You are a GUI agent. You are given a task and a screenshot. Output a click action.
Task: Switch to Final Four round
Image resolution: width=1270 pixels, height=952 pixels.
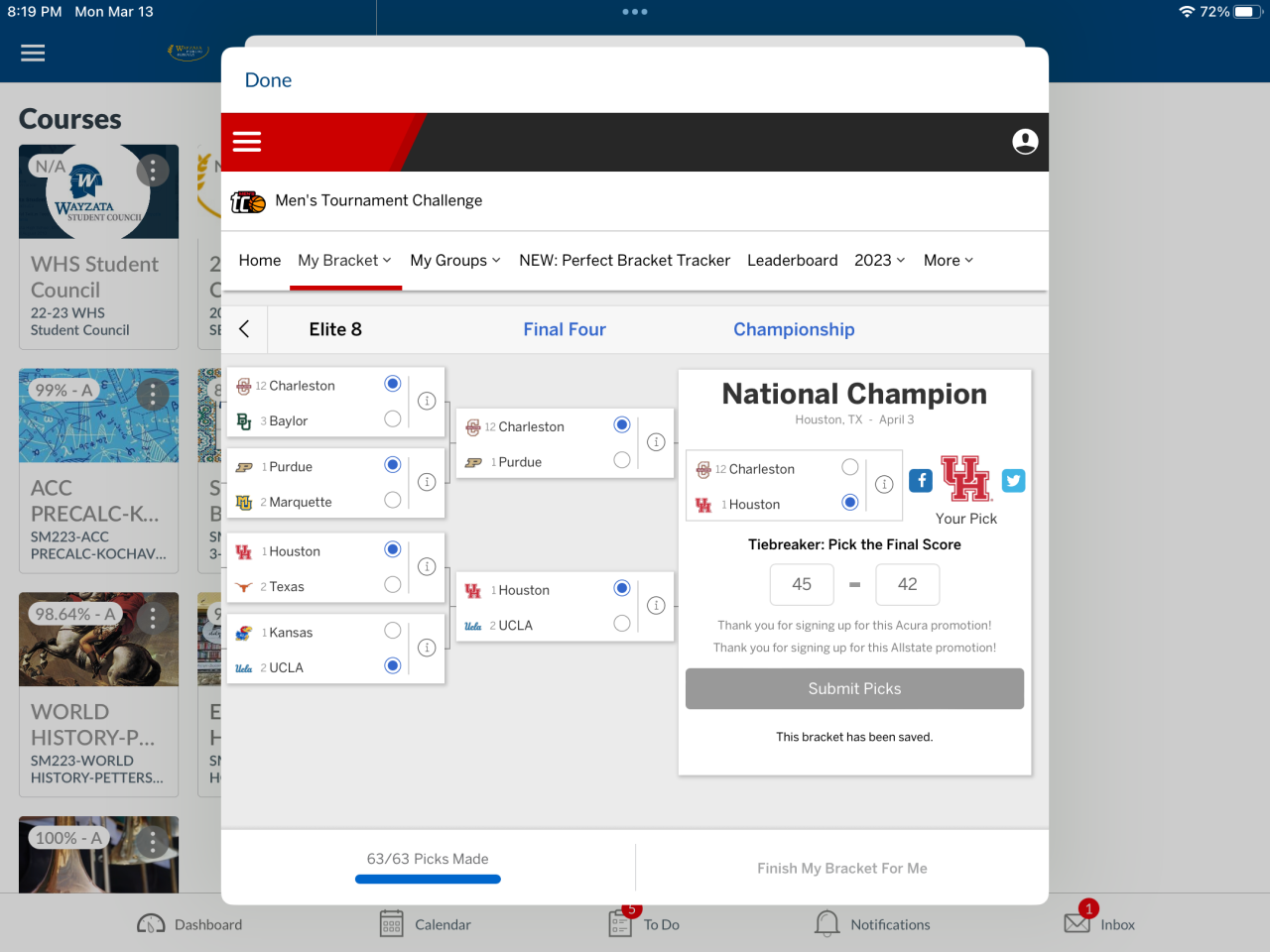tap(565, 329)
